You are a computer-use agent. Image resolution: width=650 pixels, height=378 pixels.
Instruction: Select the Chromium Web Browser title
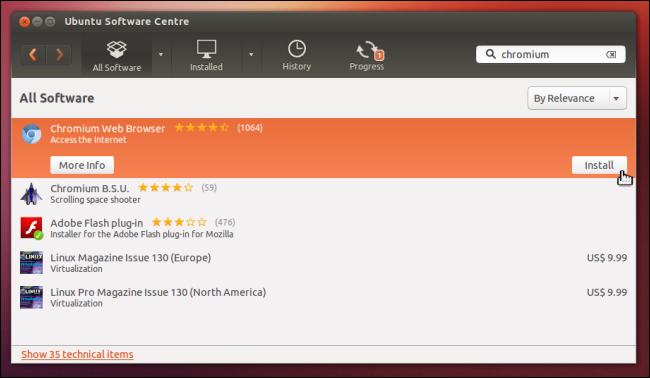tap(108, 128)
